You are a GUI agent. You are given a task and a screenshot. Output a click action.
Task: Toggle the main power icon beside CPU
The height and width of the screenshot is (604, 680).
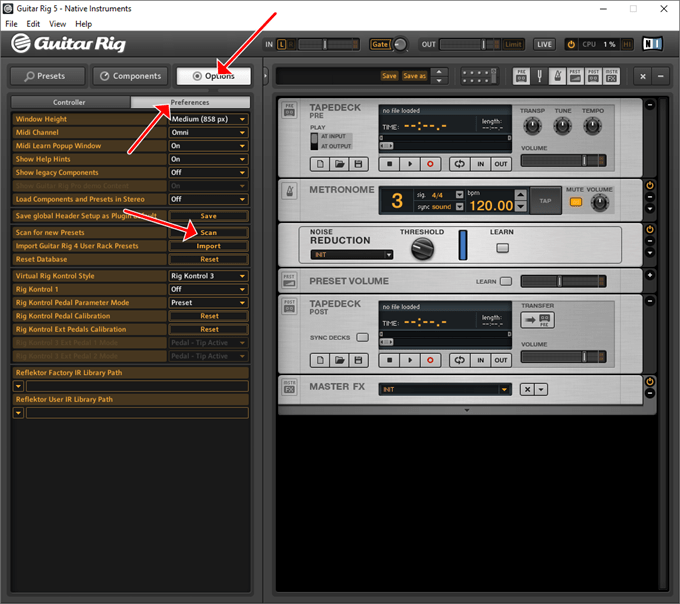point(571,44)
